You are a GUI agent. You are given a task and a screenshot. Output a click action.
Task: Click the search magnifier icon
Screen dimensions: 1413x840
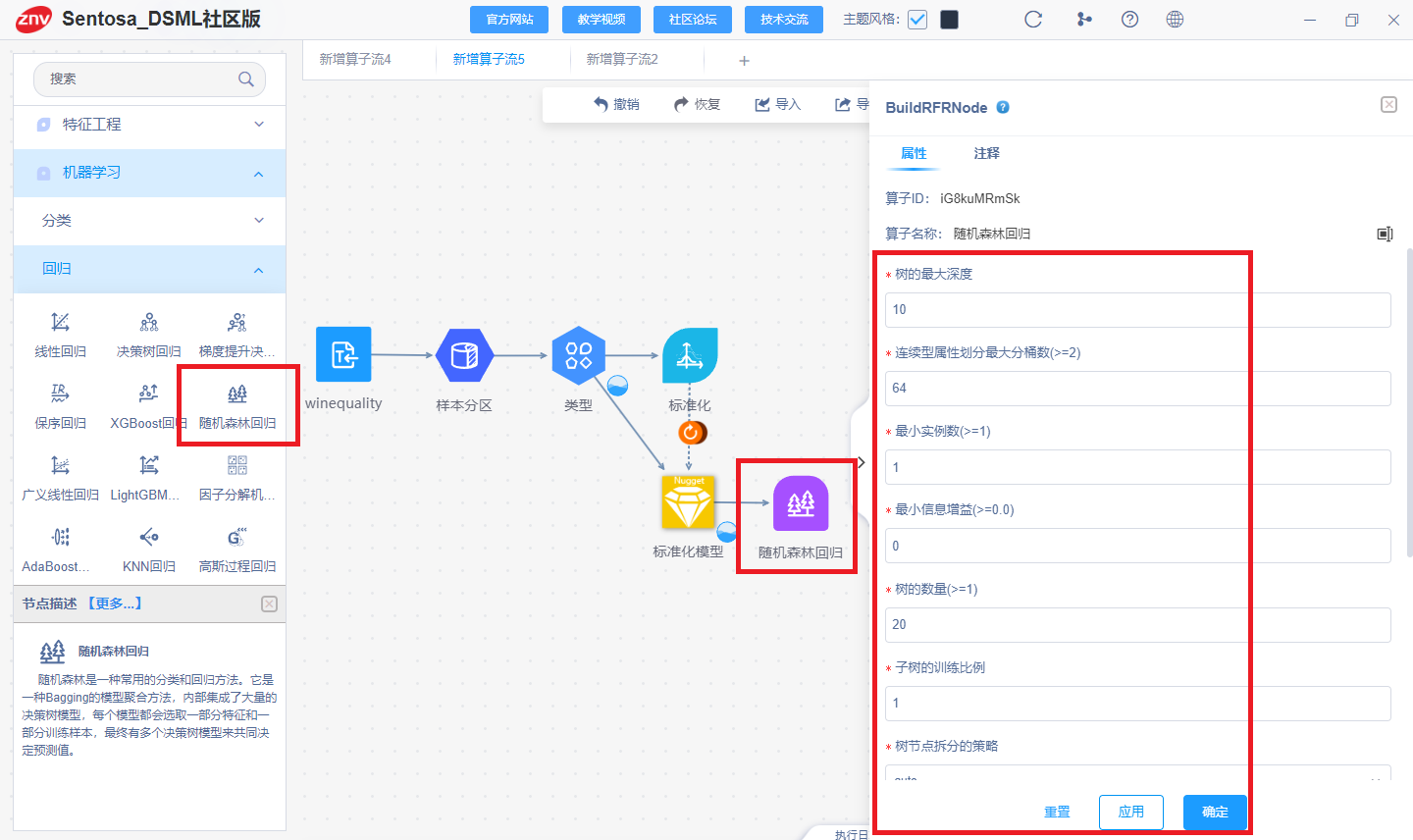245,79
